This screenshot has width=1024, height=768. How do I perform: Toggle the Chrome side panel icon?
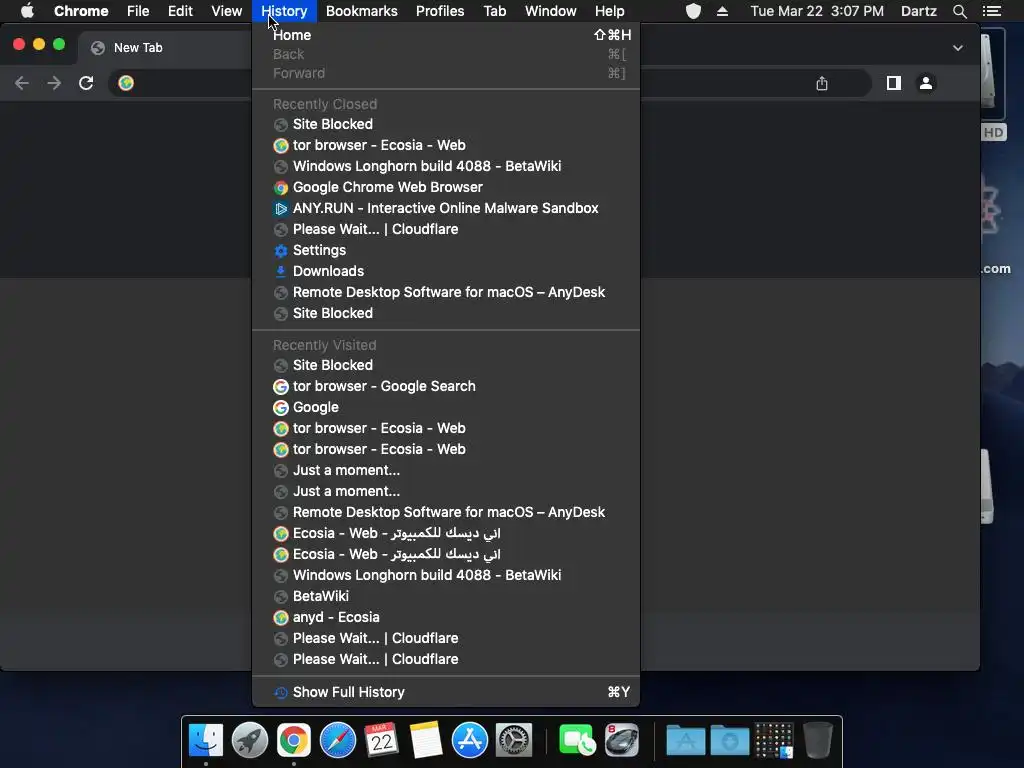(893, 83)
